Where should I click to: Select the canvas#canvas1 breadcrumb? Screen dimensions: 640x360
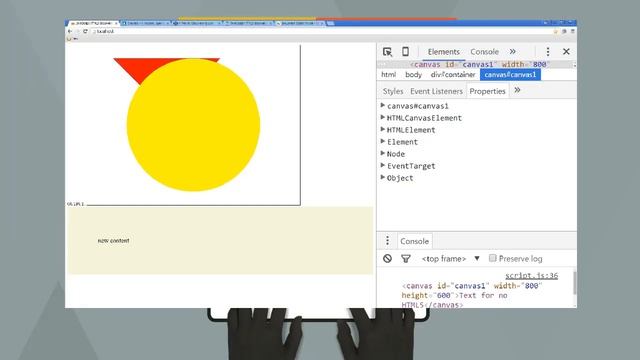[x=510, y=75]
